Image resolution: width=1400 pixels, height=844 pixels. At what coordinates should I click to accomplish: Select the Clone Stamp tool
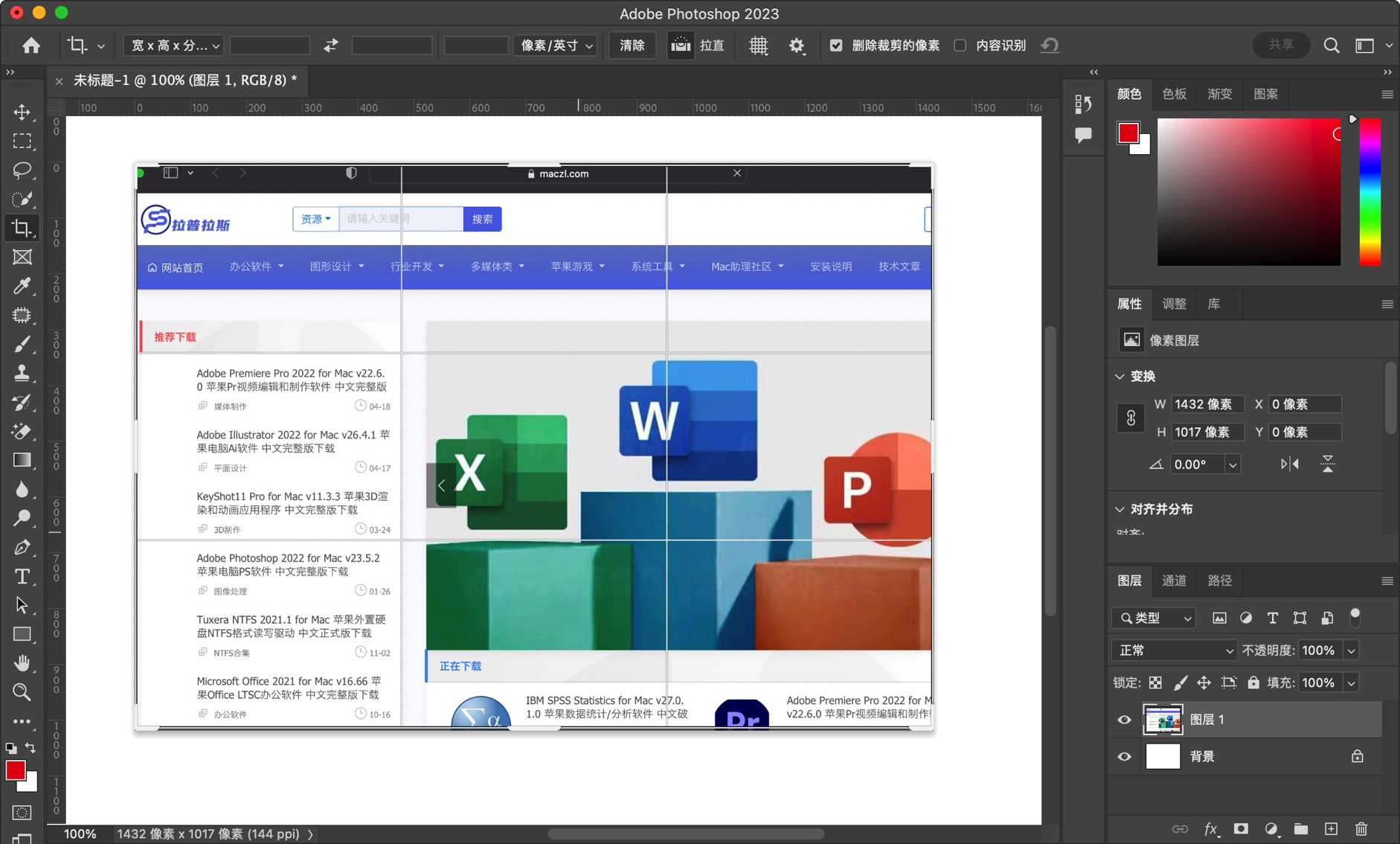(22, 374)
